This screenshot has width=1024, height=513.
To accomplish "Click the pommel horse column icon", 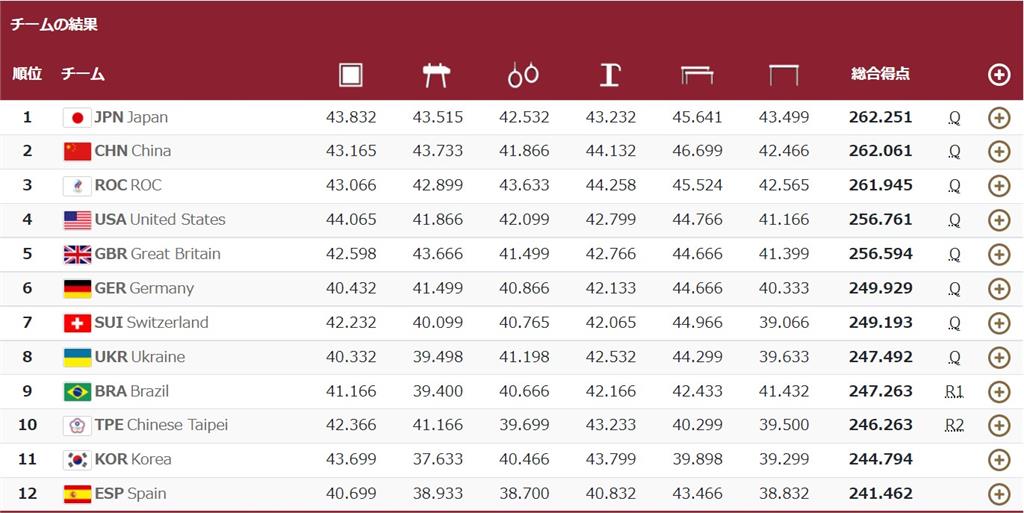I will tap(436, 75).
